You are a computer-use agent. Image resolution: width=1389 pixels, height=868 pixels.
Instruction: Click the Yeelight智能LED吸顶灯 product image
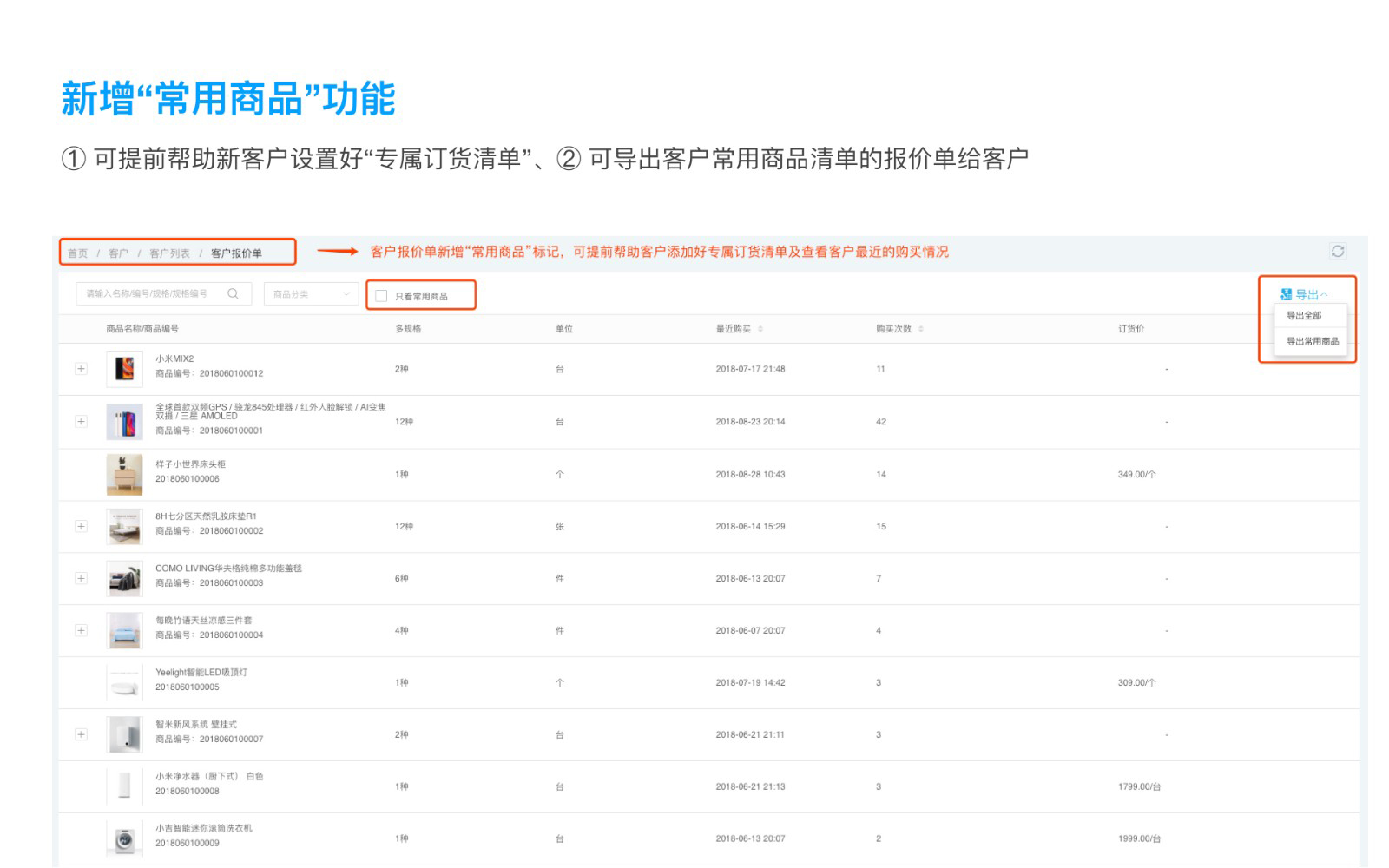click(x=124, y=682)
